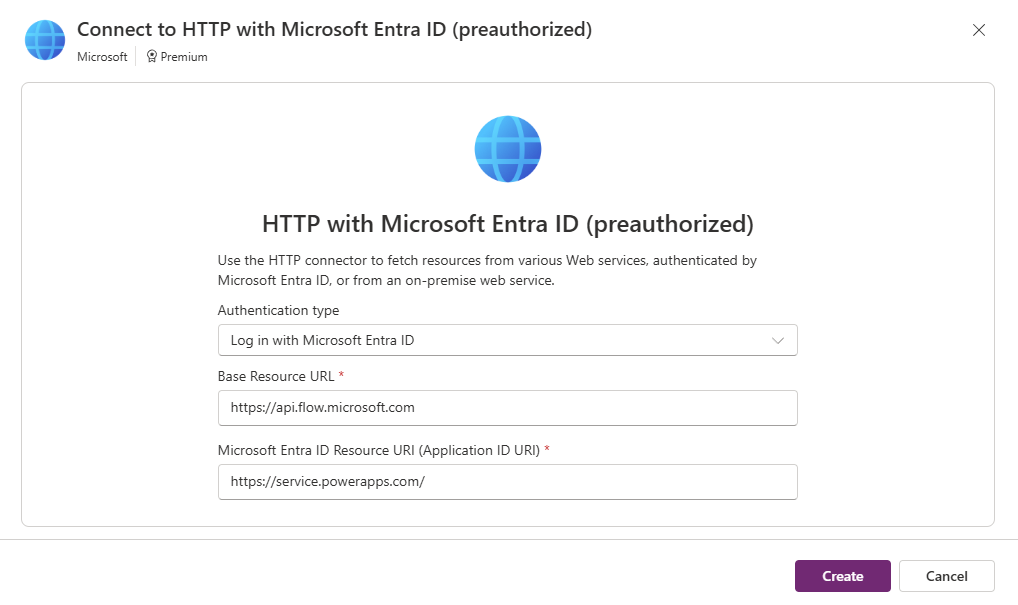
Task: Click into the Base Resource URL field
Action: [508, 408]
